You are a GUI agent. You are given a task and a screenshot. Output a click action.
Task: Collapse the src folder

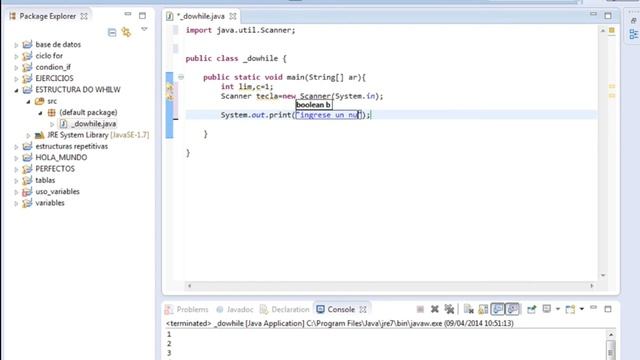click(x=28, y=102)
